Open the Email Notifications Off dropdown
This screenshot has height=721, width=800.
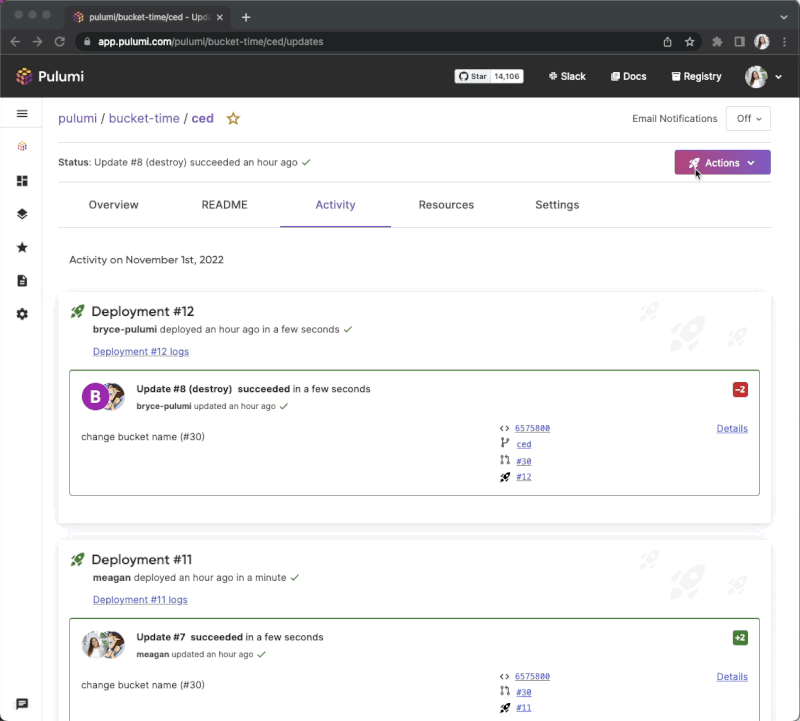click(748, 118)
